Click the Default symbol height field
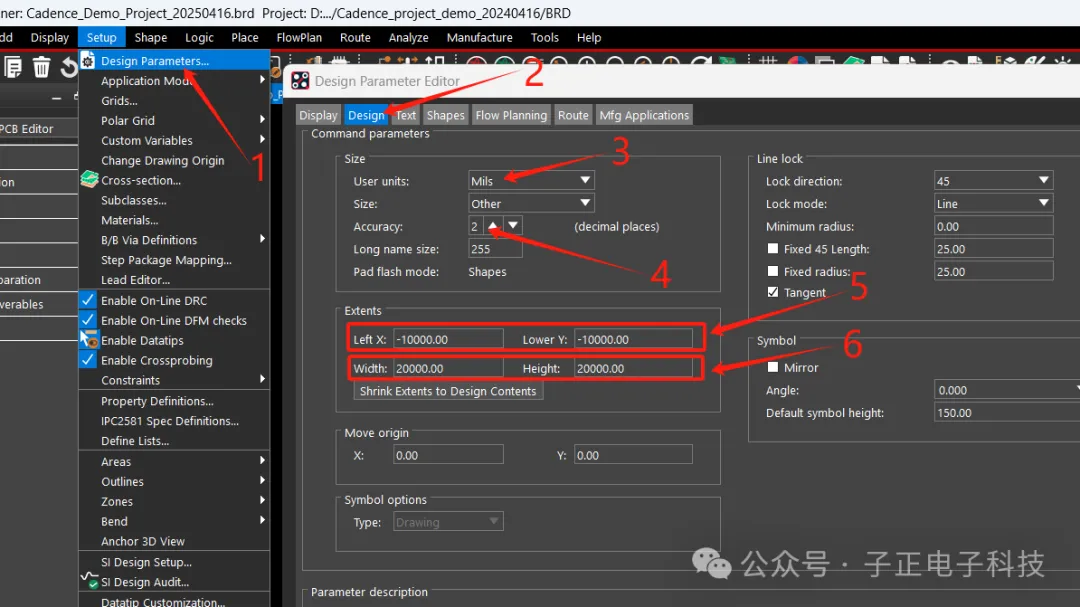Viewport: 1080px width, 607px height. [1007, 413]
